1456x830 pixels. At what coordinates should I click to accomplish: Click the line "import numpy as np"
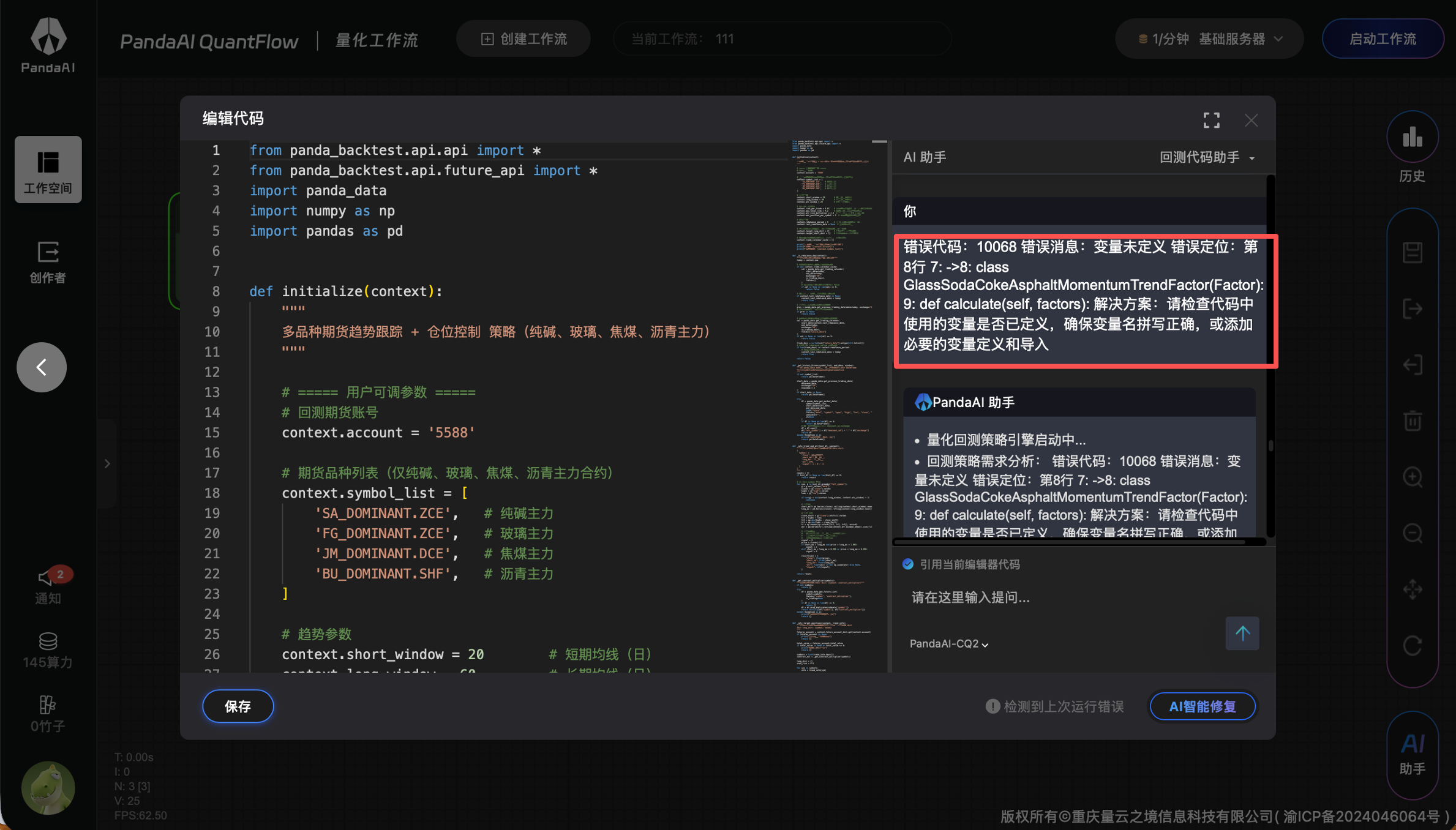tap(322, 211)
